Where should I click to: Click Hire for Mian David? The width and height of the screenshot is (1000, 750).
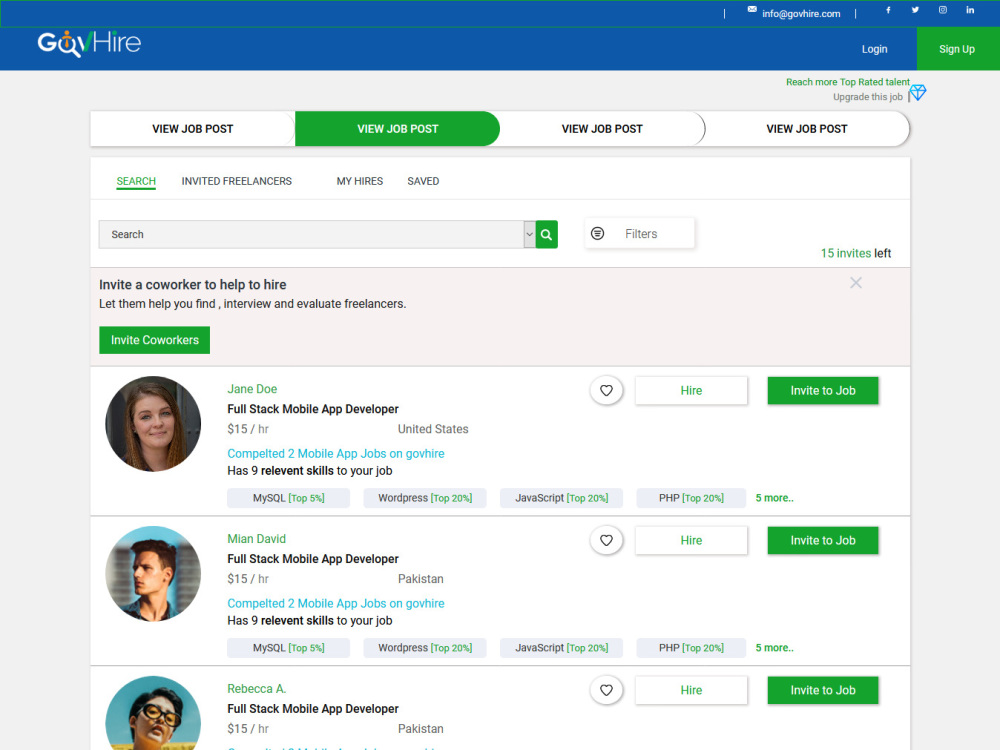coord(691,540)
